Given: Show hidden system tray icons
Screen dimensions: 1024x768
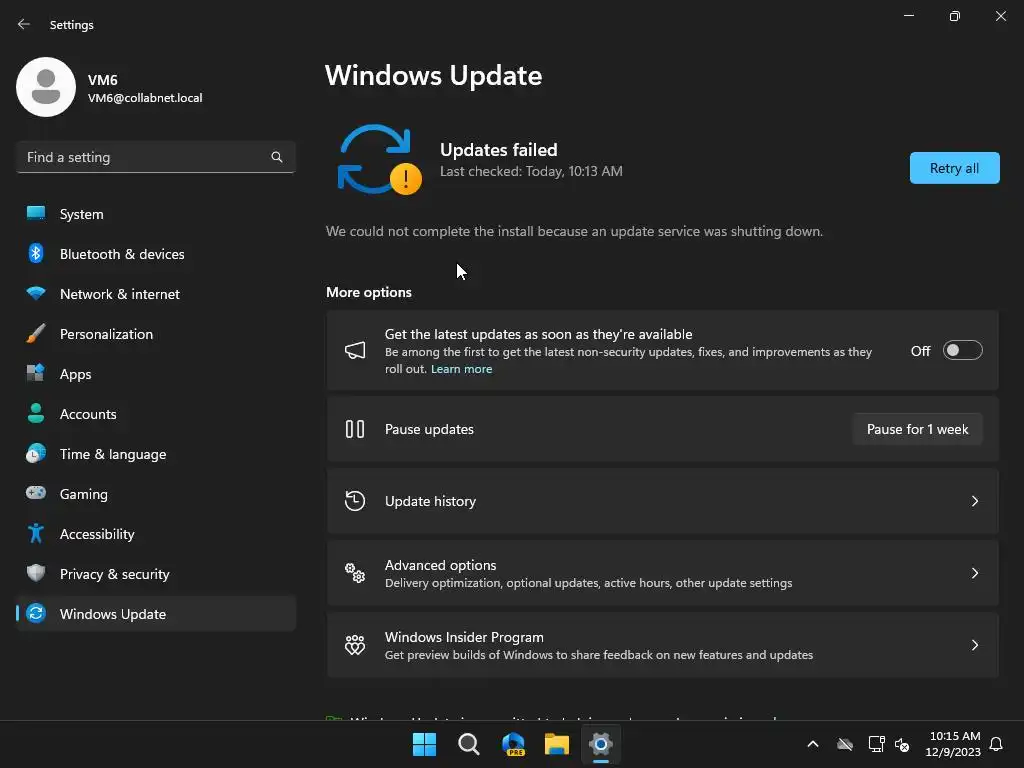Looking at the screenshot, I should coord(813,744).
